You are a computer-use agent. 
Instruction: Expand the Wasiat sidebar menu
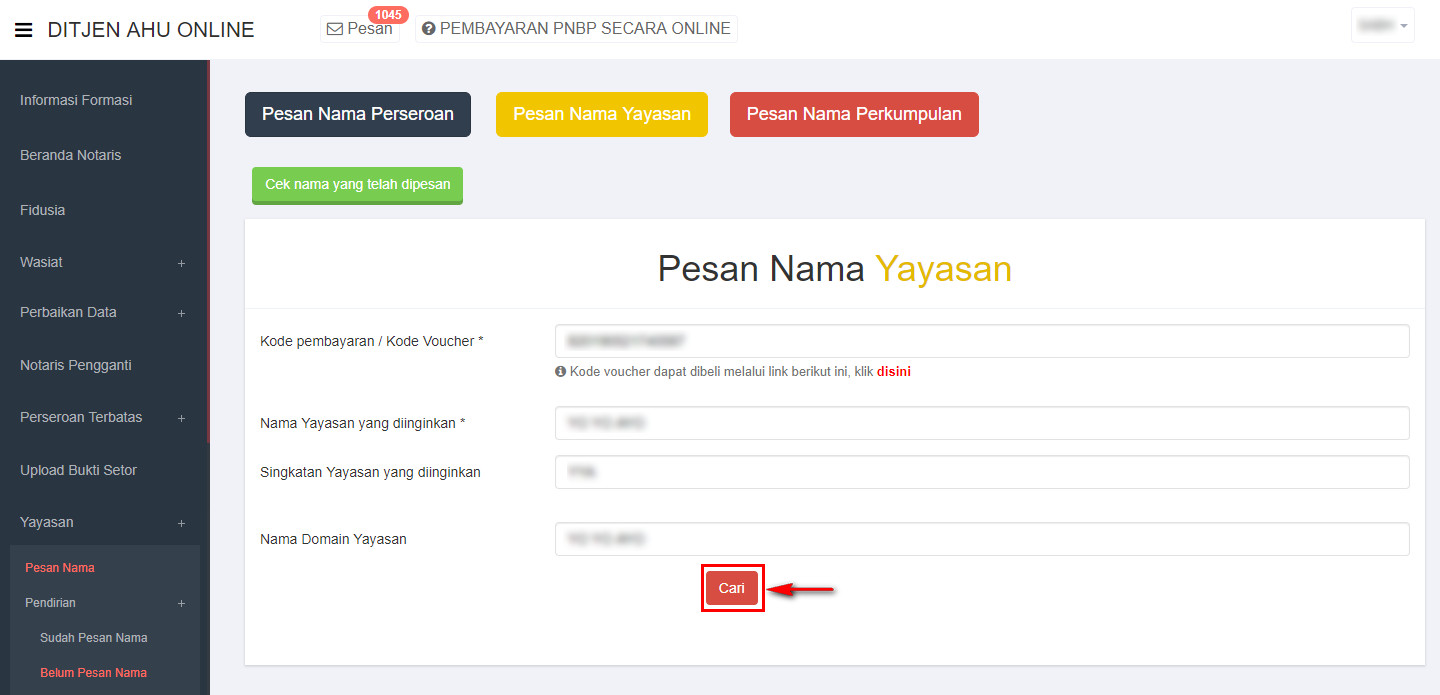[x=181, y=263]
